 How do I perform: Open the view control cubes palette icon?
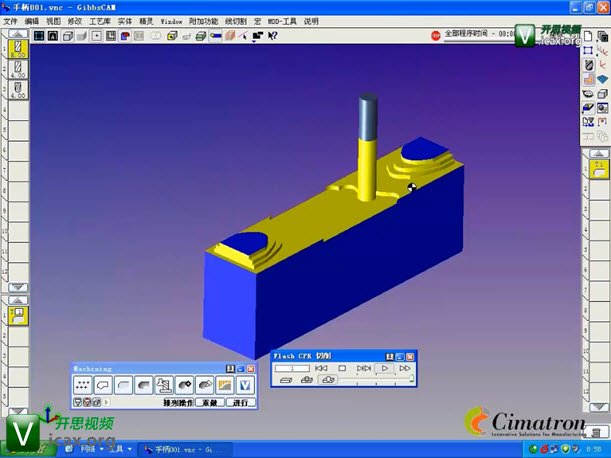[x=603, y=36]
